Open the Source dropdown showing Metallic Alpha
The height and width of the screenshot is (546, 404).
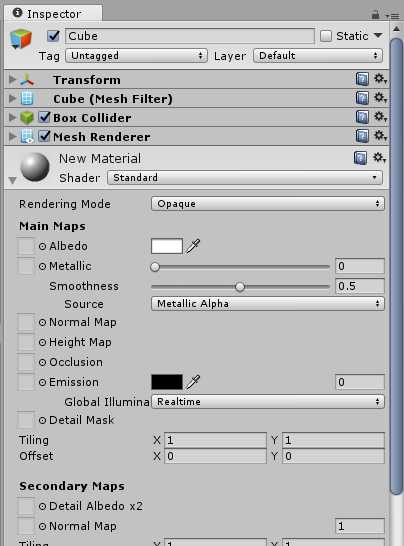pos(268,304)
